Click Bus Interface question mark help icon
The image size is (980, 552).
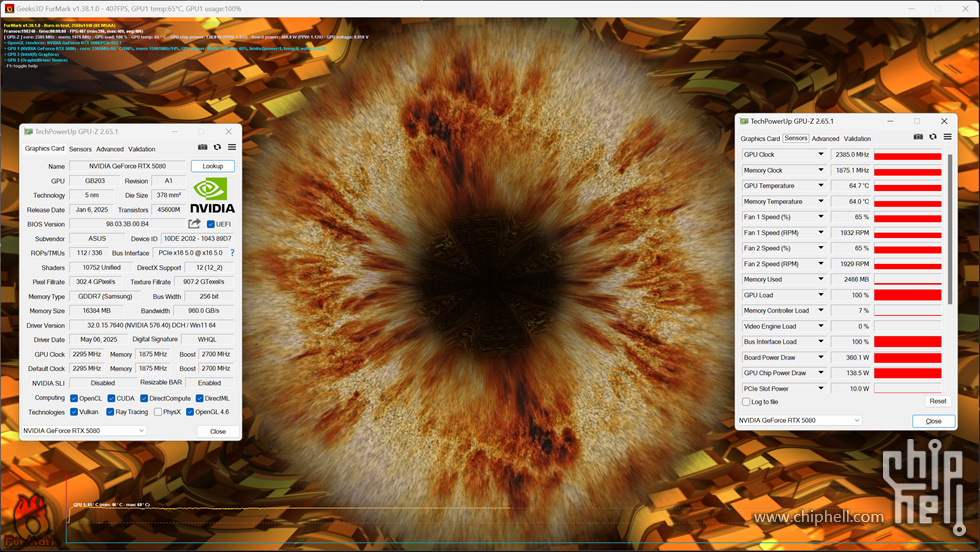coord(232,253)
